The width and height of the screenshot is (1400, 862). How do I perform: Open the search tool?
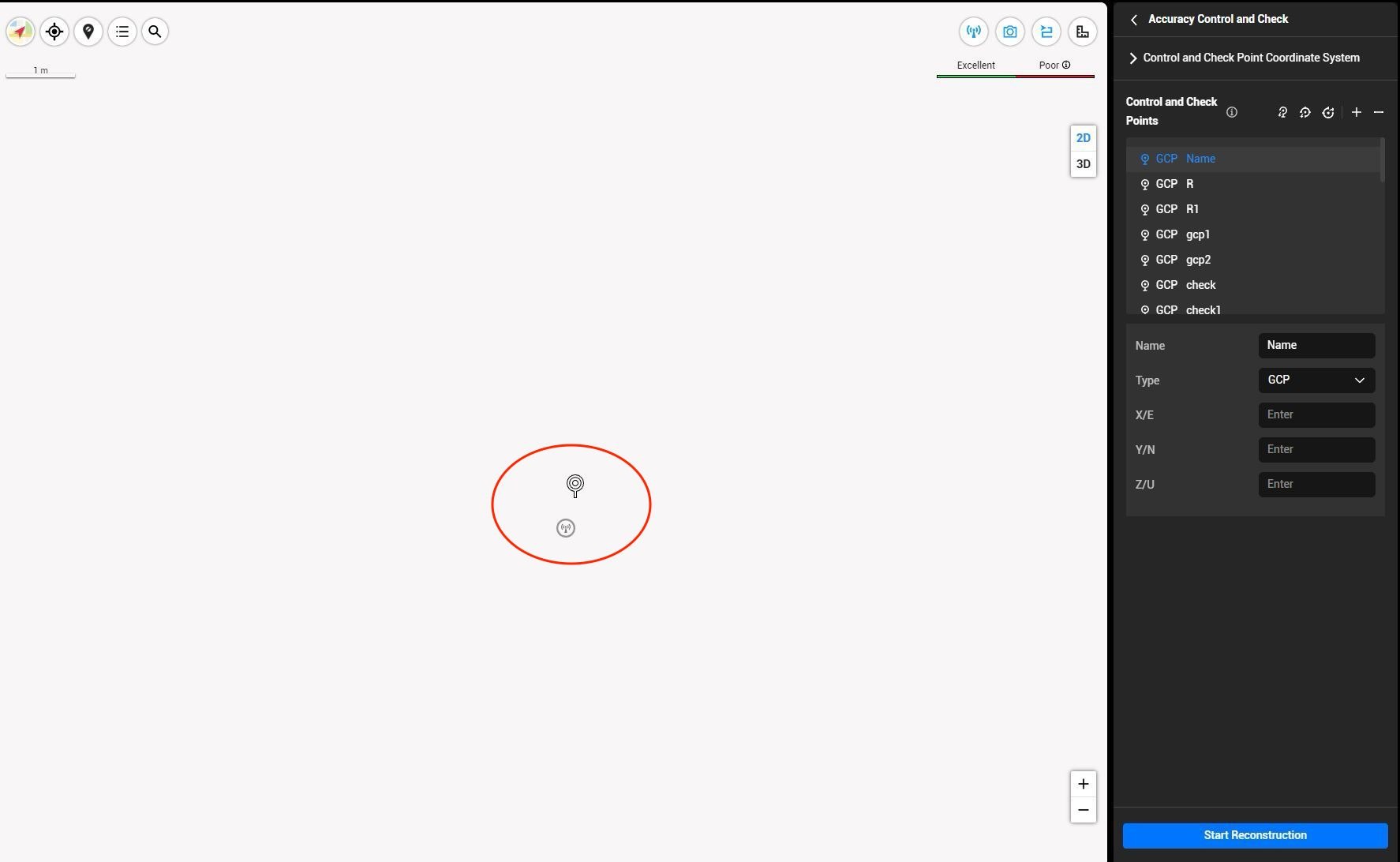[155, 32]
